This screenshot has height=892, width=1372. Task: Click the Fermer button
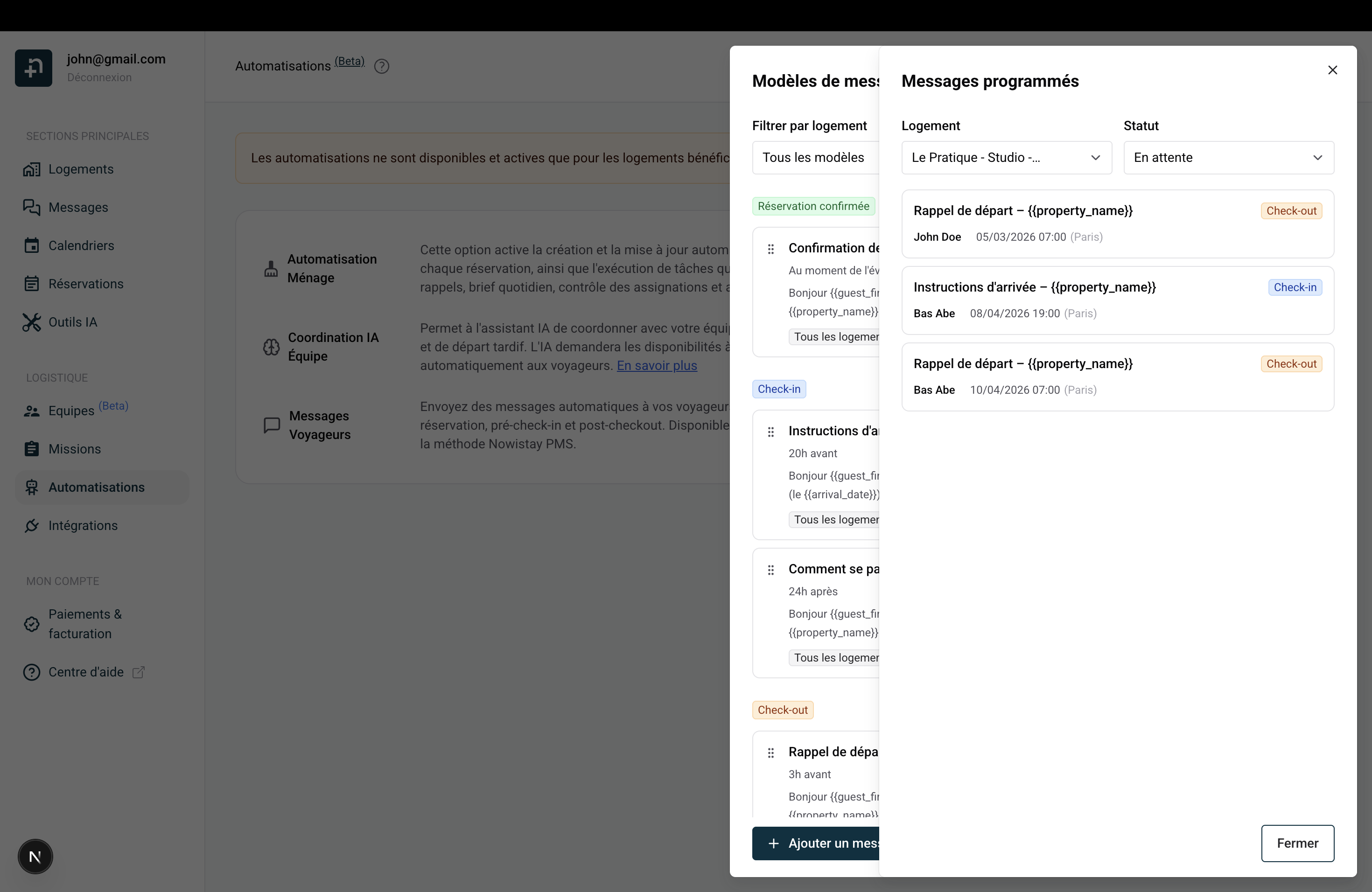(1297, 843)
